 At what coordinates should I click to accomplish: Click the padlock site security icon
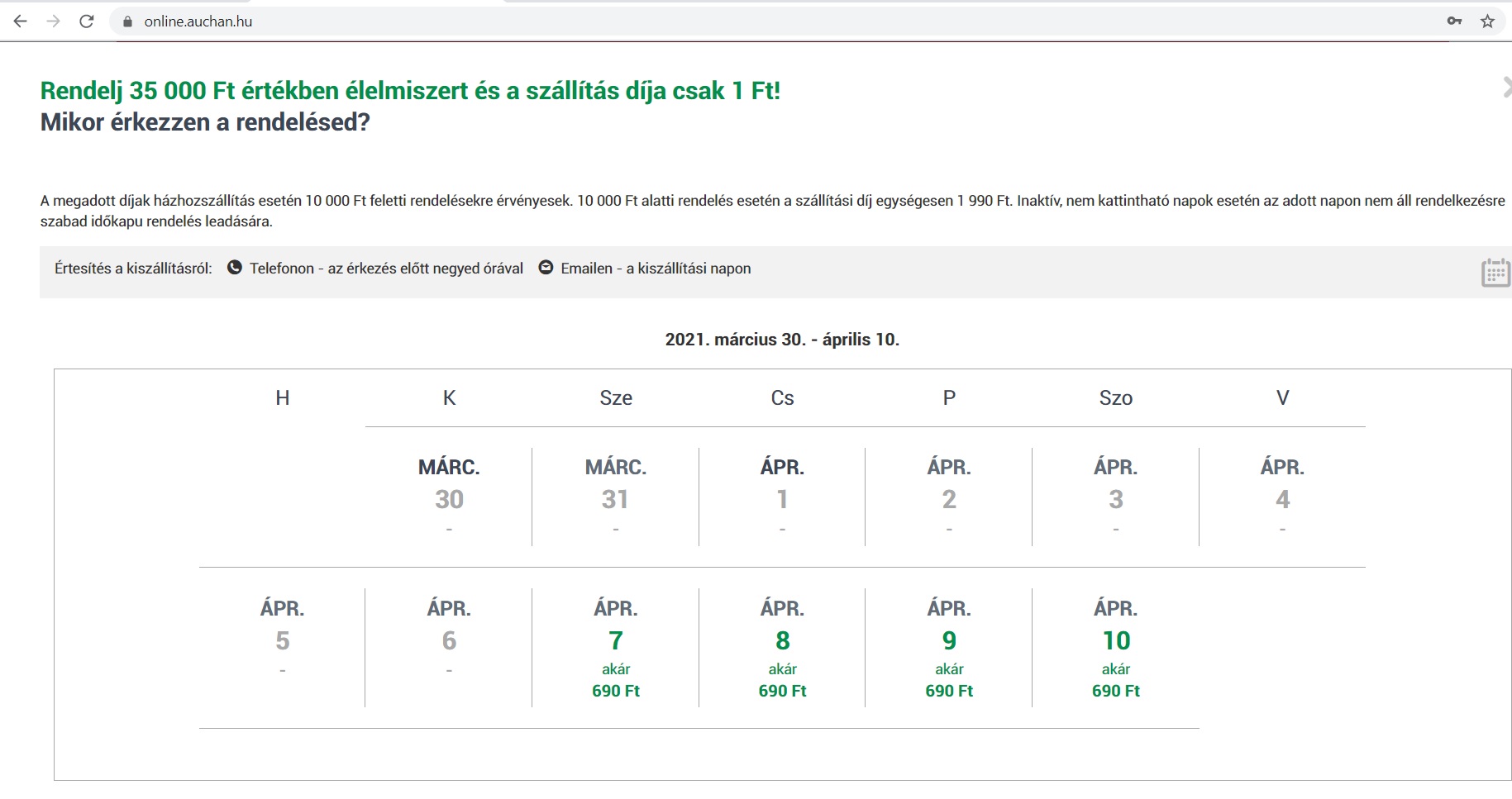(127, 21)
